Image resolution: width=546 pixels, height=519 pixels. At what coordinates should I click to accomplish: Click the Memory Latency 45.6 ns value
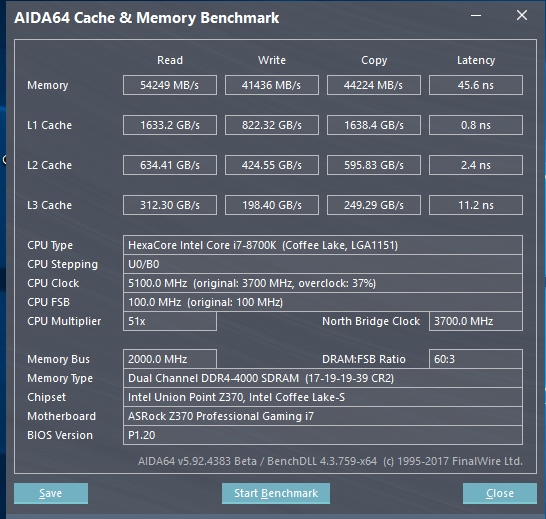(x=476, y=85)
